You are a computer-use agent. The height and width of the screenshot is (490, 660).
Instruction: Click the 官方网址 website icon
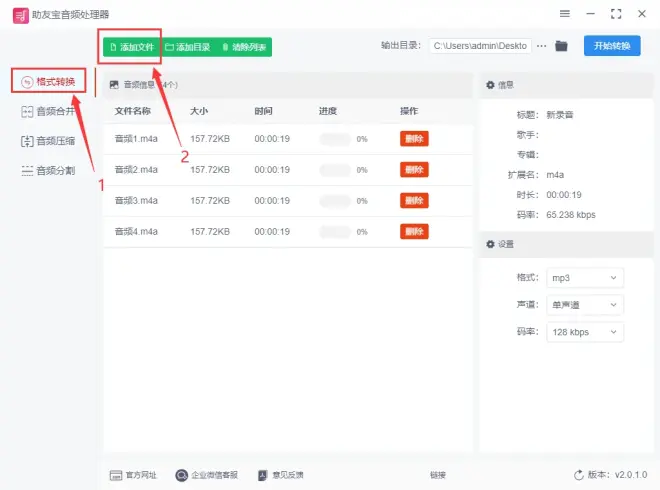116,475
